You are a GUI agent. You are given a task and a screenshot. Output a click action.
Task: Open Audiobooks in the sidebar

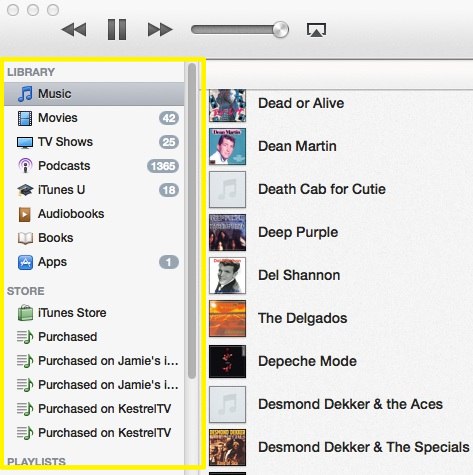point(94,214)
